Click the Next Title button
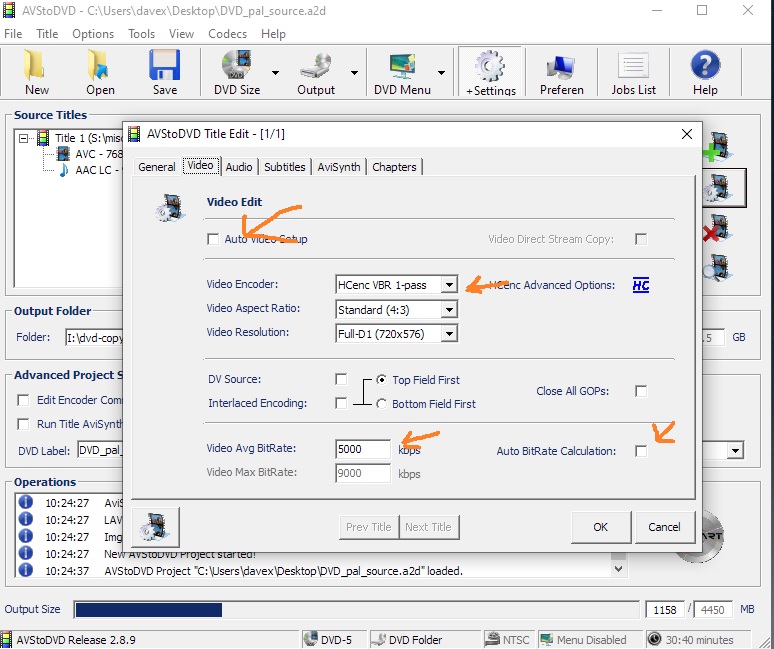774x649 pixels. point(428,527)
